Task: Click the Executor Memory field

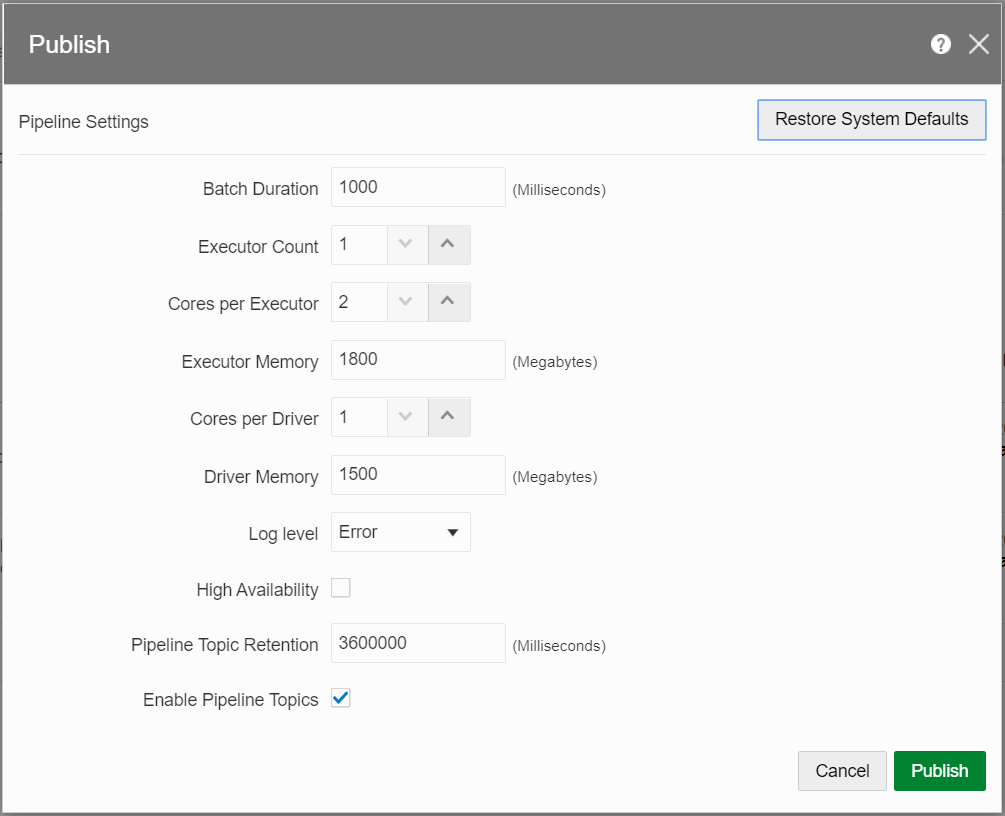Action: 418,360
